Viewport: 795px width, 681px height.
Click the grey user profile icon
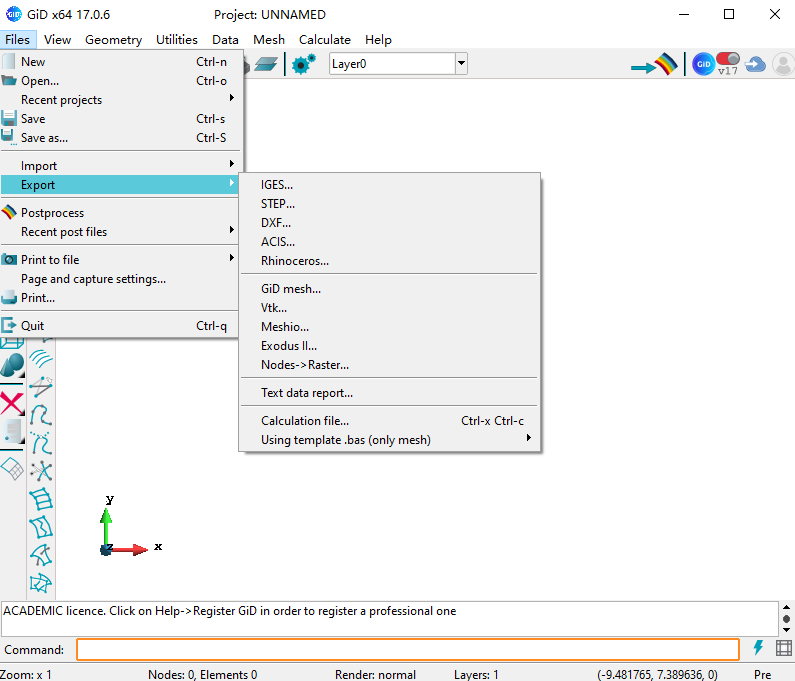[783, 64]
